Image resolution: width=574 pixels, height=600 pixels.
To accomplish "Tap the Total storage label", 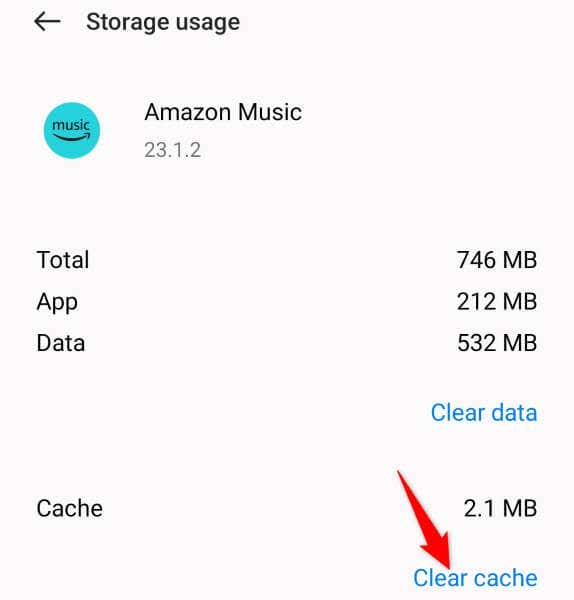I will click(x=63, y=260).
